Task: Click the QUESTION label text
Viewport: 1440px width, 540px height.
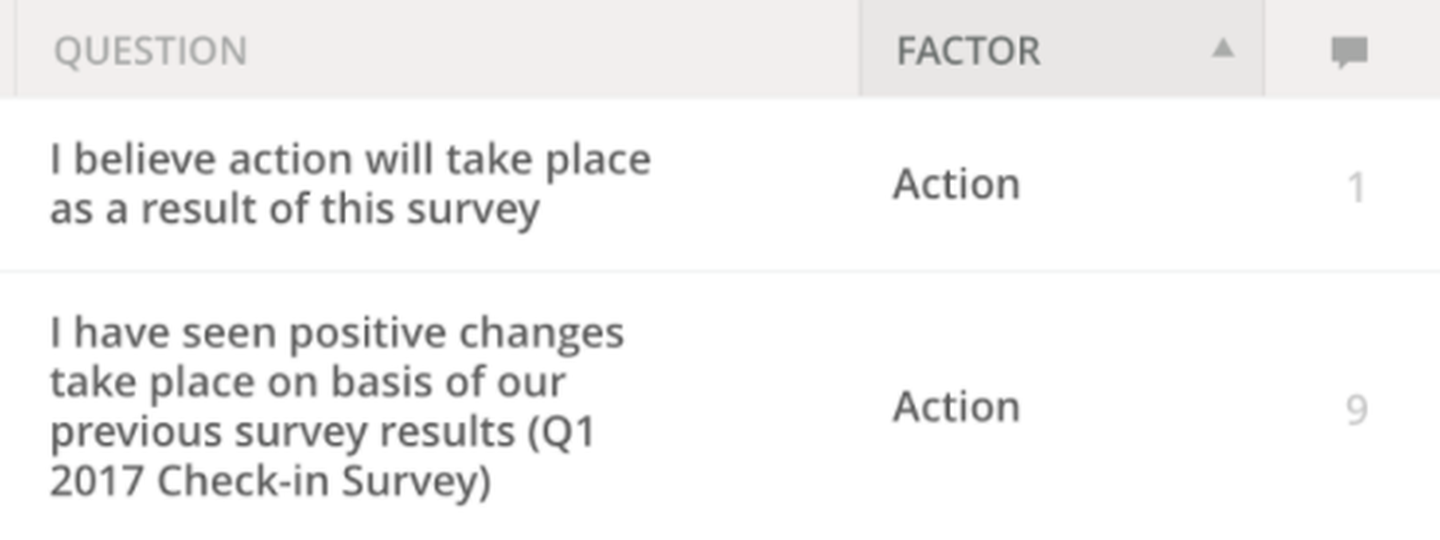Action: (150, 51)
